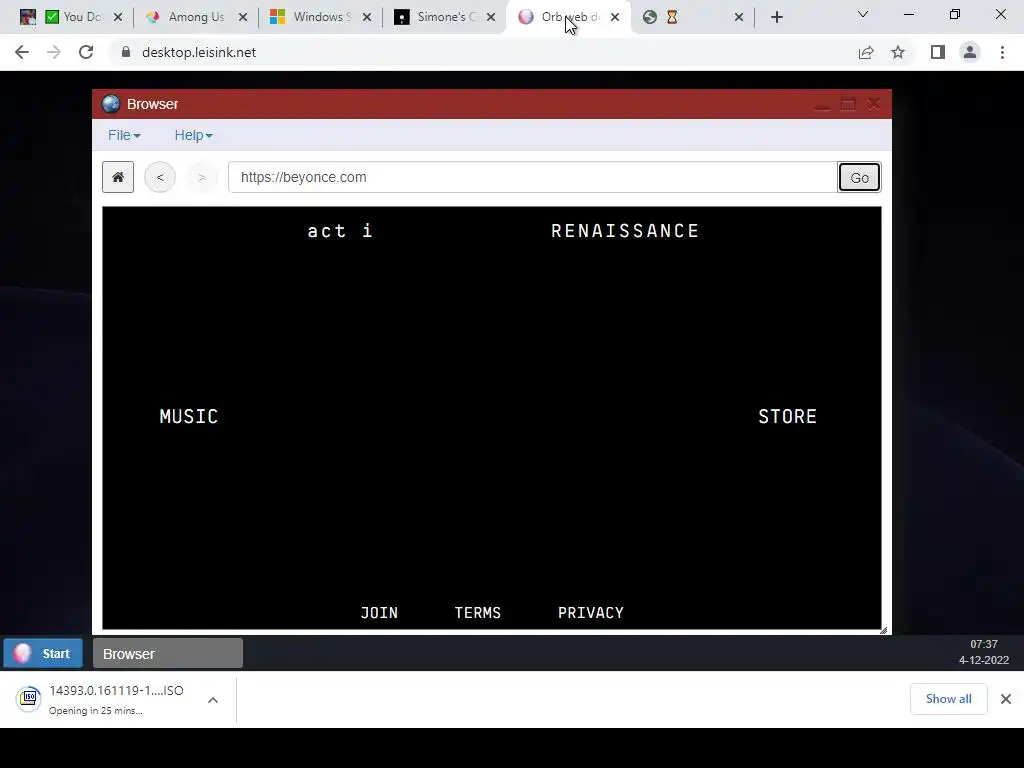The image size is (1024, 768).
Task: Click Show all downloads
Action: coord(948,699)
